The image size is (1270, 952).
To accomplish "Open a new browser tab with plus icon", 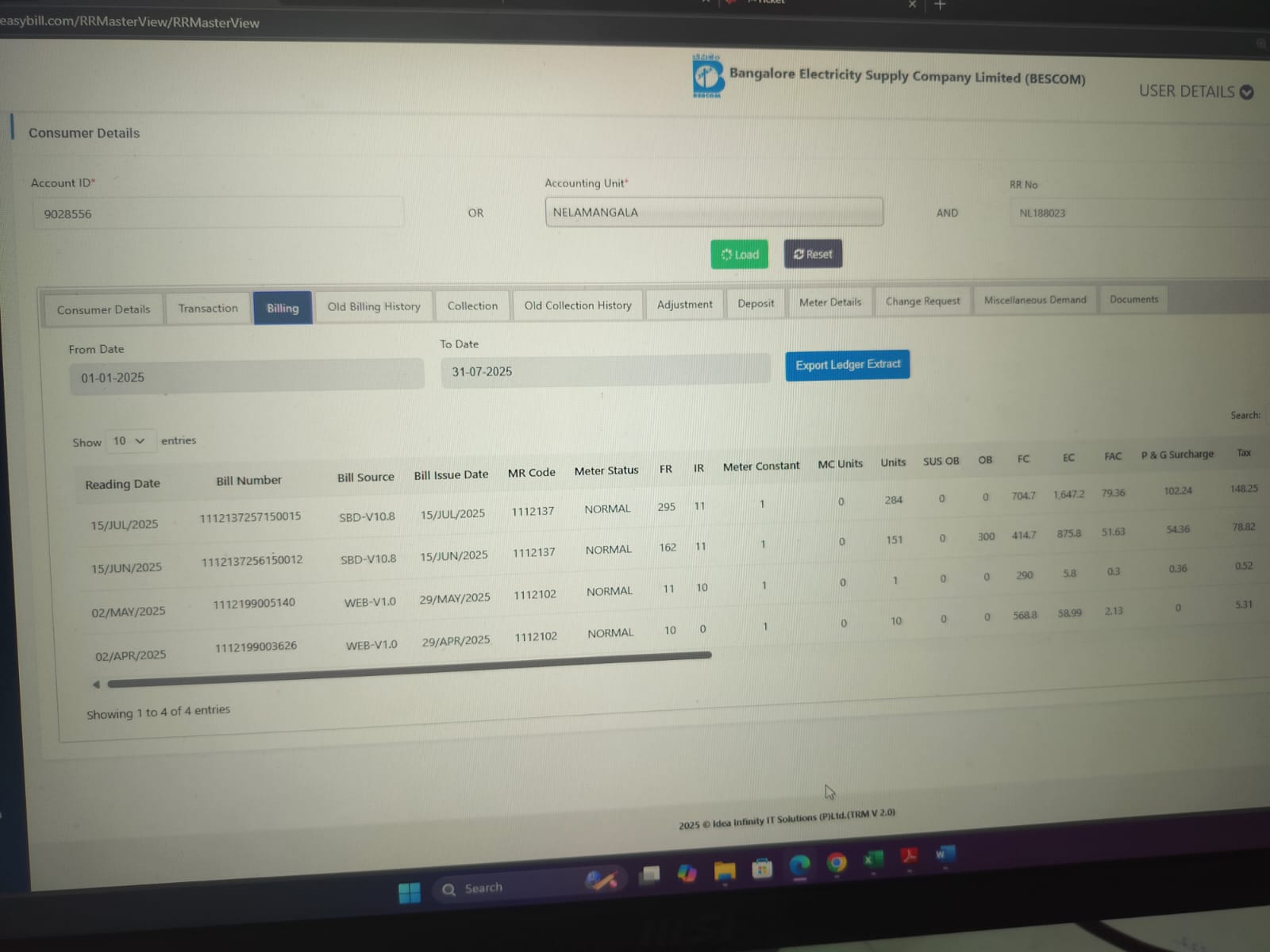I will point(941,6).
